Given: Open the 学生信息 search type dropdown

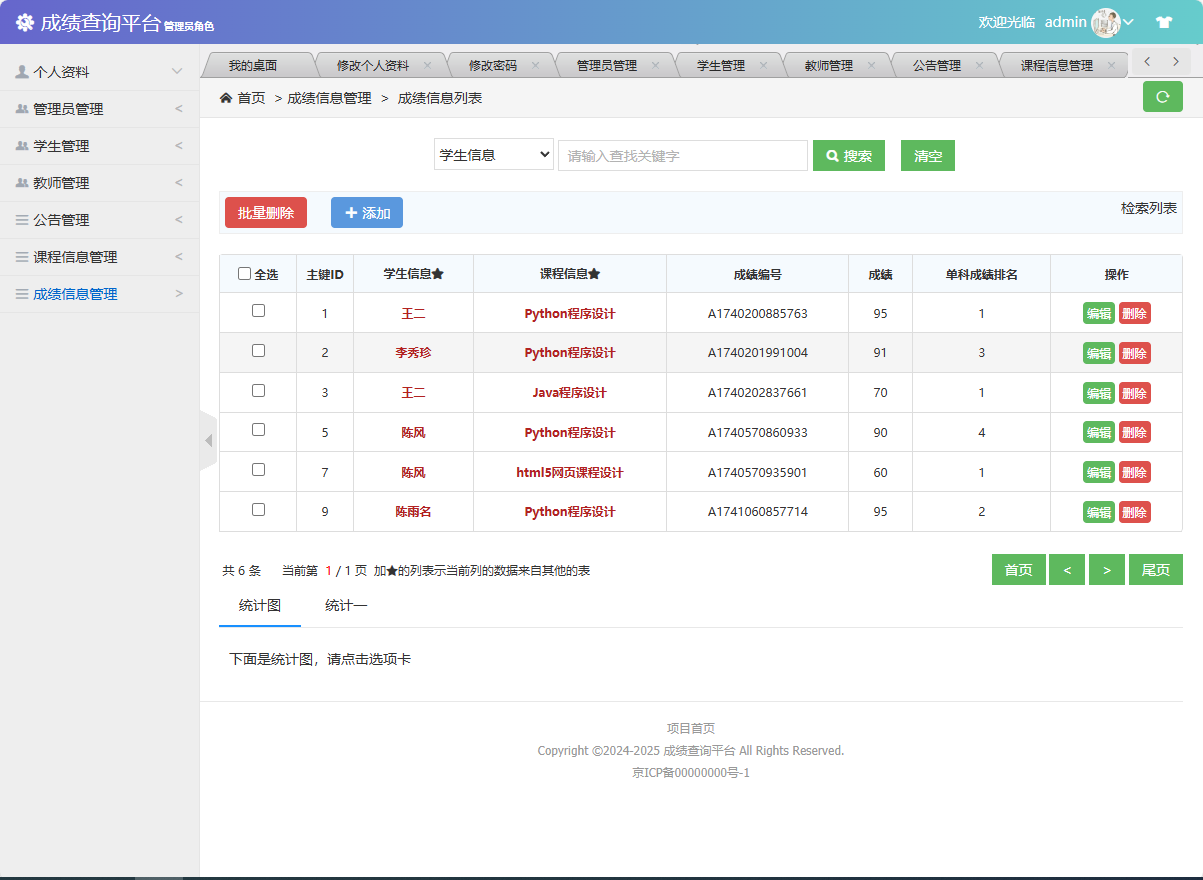Looking at the screenshot, I should (x=493, y=155).
